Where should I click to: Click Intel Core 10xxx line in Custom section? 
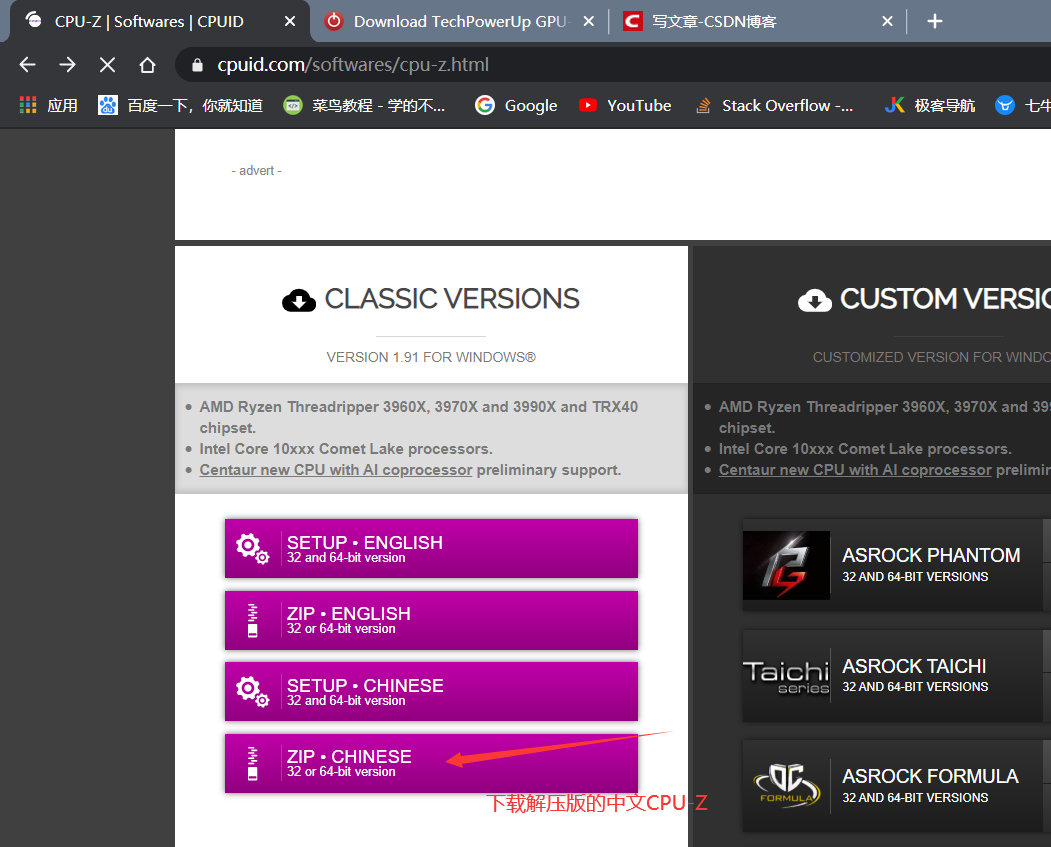coord(865,449)
